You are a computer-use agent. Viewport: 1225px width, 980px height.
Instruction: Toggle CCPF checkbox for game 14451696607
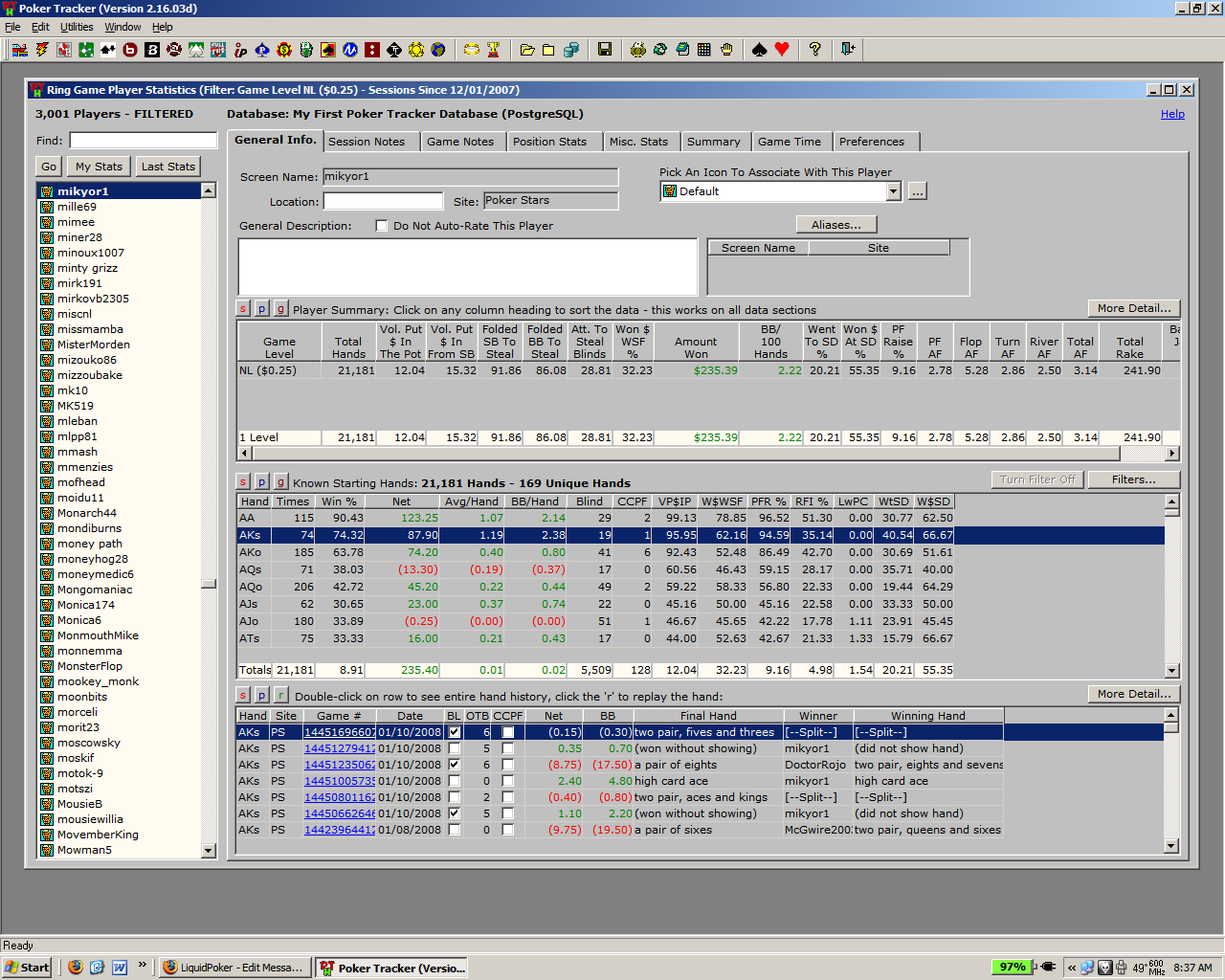tap(508, 732)
